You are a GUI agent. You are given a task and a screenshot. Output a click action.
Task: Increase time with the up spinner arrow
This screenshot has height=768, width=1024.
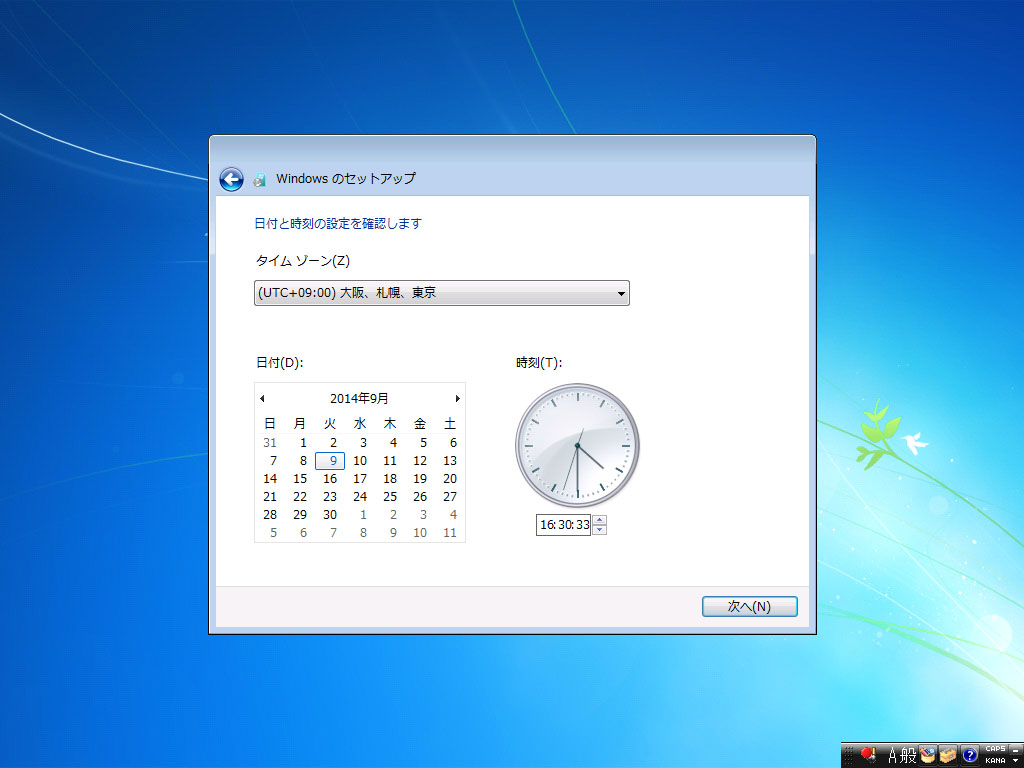coord(599,519)
